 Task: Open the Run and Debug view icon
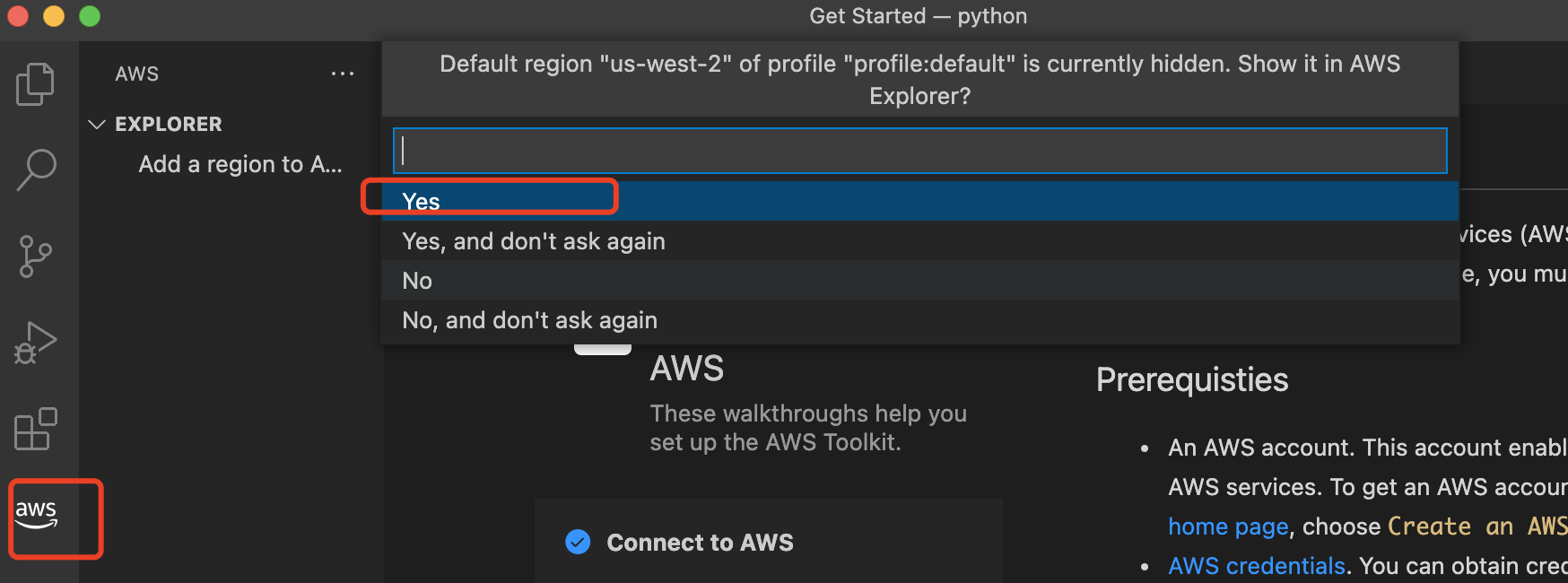pos(36,343)
